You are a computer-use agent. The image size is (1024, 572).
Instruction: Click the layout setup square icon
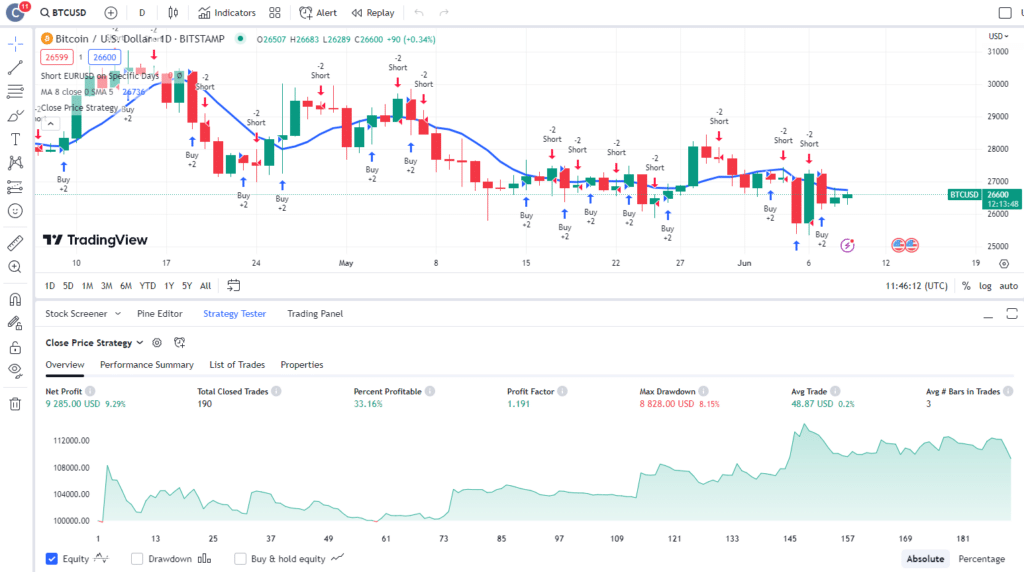point(1005,12)
